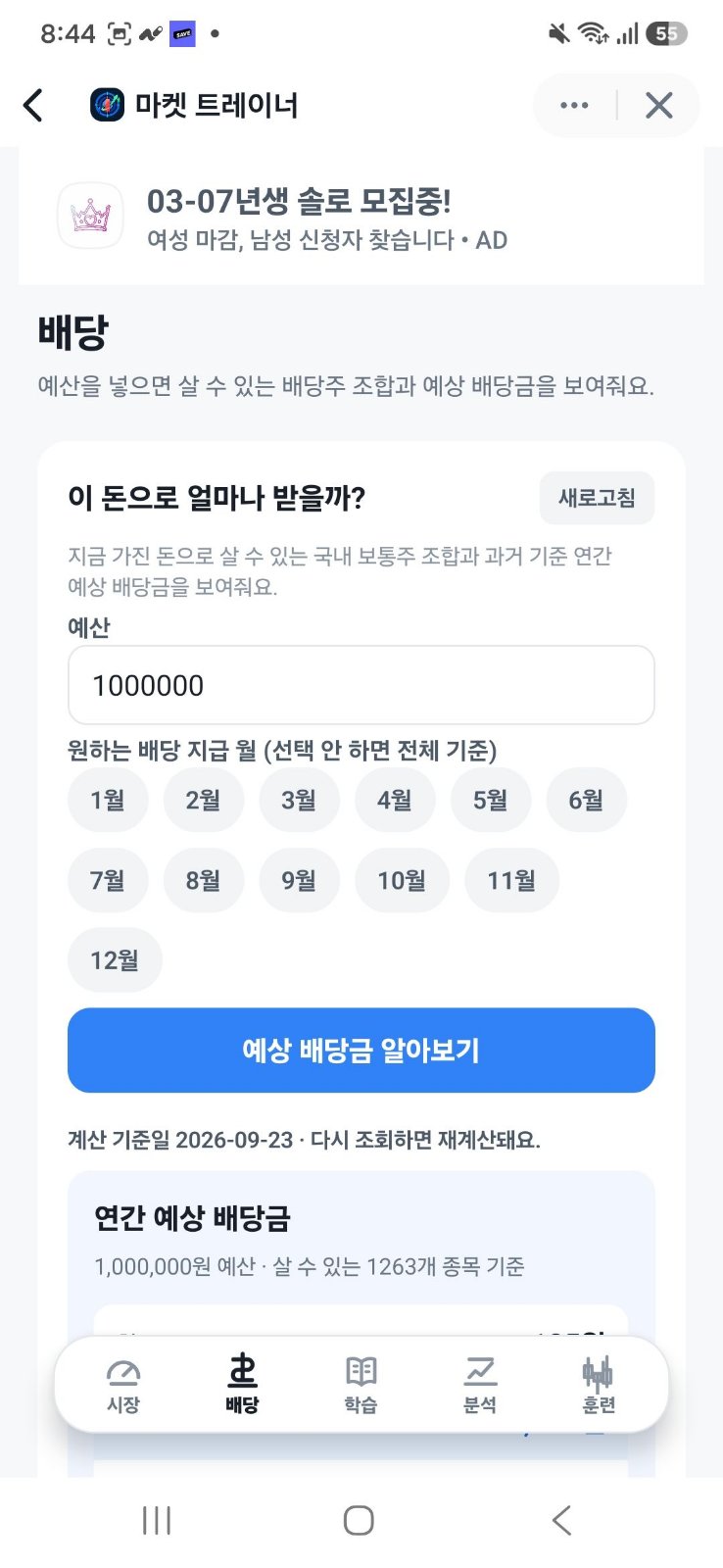Open the crown icon ad banner
The height and width of the screenshot is (1568, 723).
(x=90, y=216)
